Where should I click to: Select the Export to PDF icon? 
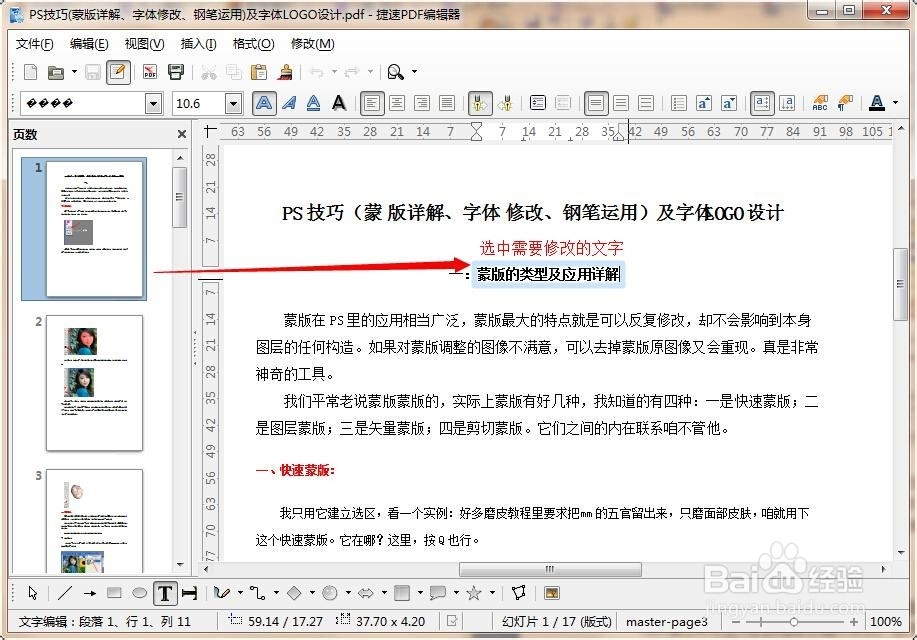(x=148, y=72)
